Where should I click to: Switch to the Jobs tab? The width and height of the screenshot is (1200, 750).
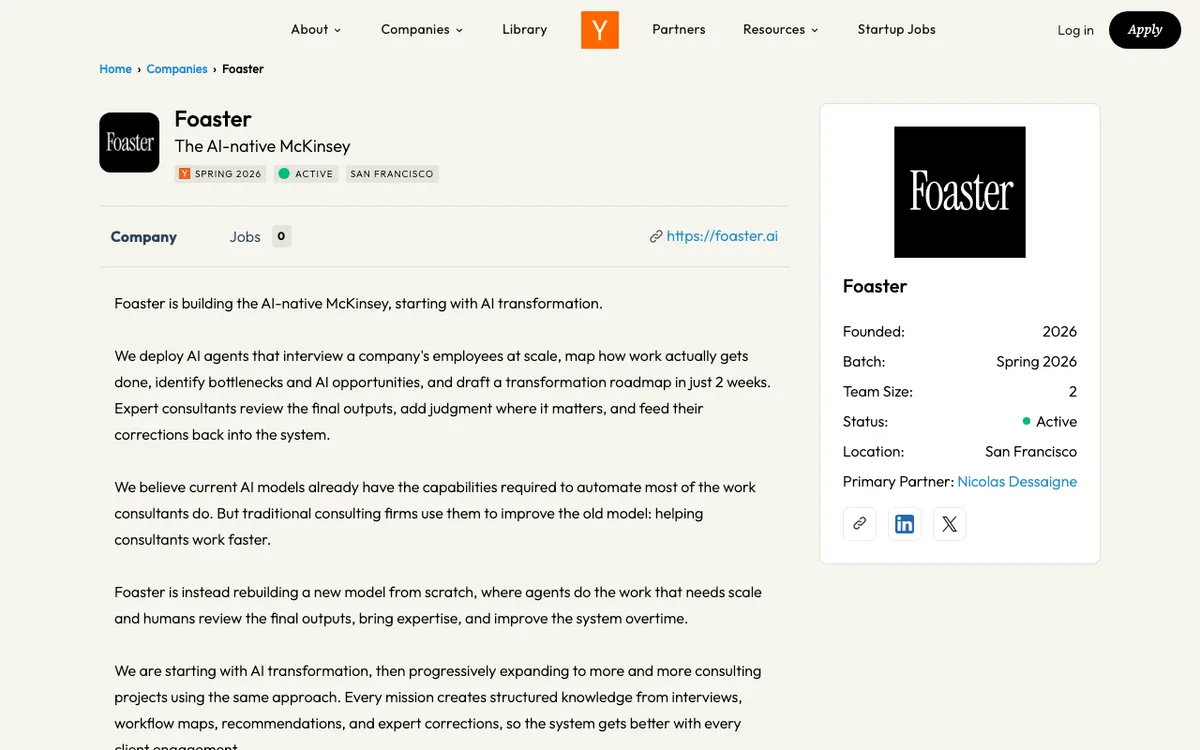click(245, 237)
